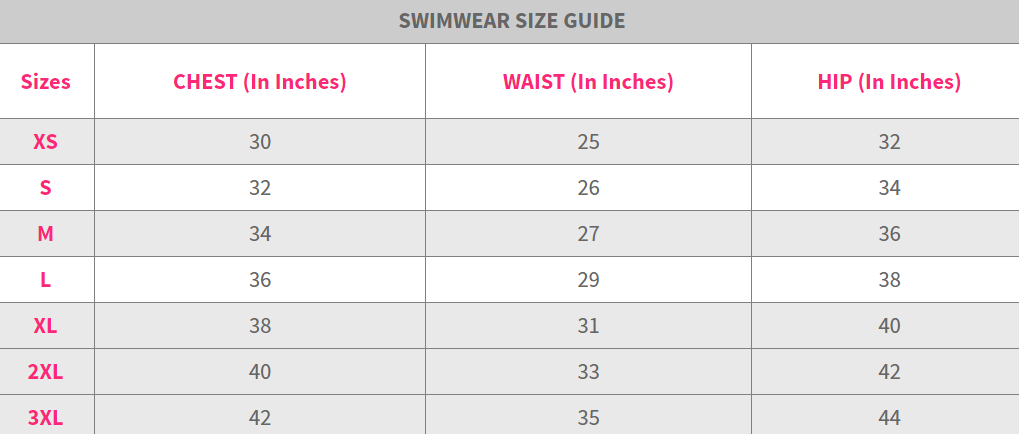1019x434 pixels.
Task: Click waist value 33 for size 2XL
Action: (588, 372)
